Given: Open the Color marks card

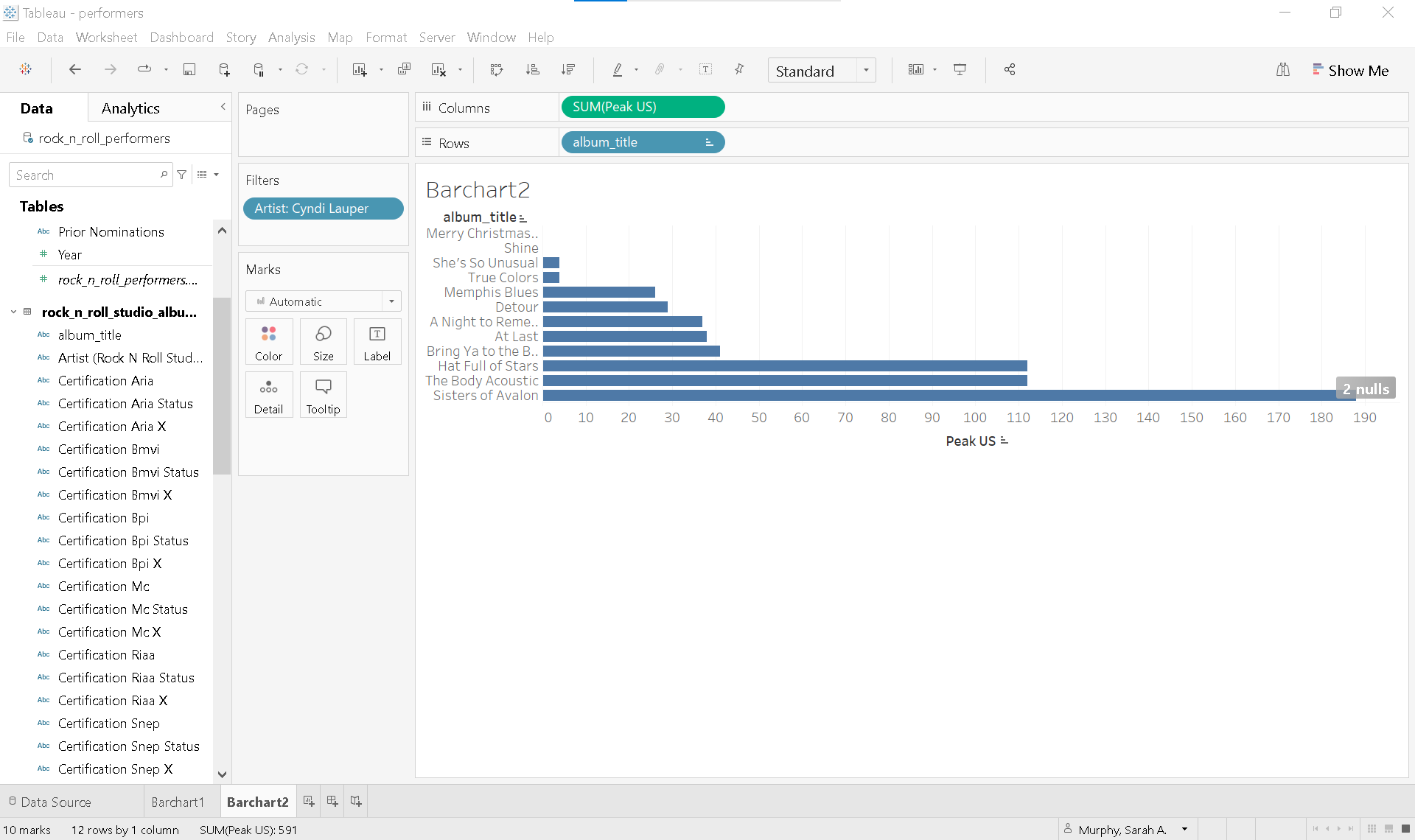Looking at the screenshot, I should tap(269, 342).
